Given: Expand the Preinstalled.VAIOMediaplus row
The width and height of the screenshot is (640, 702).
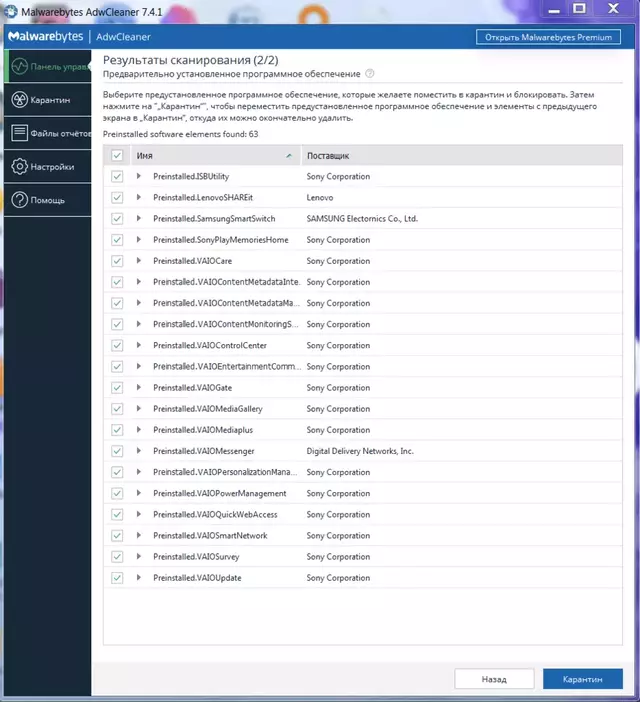Looking at the screenshot, I should pyautogui.click(x=139, y=429).
